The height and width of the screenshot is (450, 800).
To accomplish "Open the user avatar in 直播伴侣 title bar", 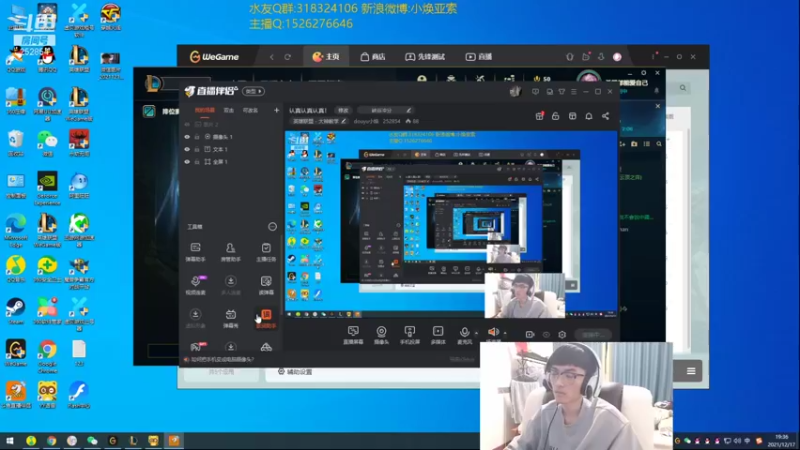I will pos(515,91).
